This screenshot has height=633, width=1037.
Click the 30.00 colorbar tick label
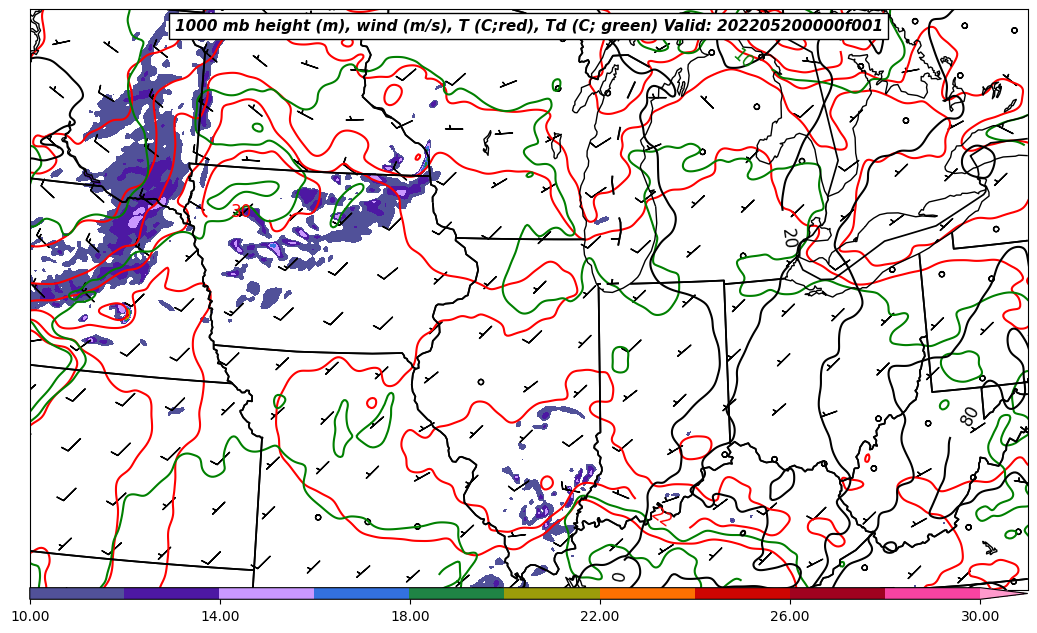[980, 616]
